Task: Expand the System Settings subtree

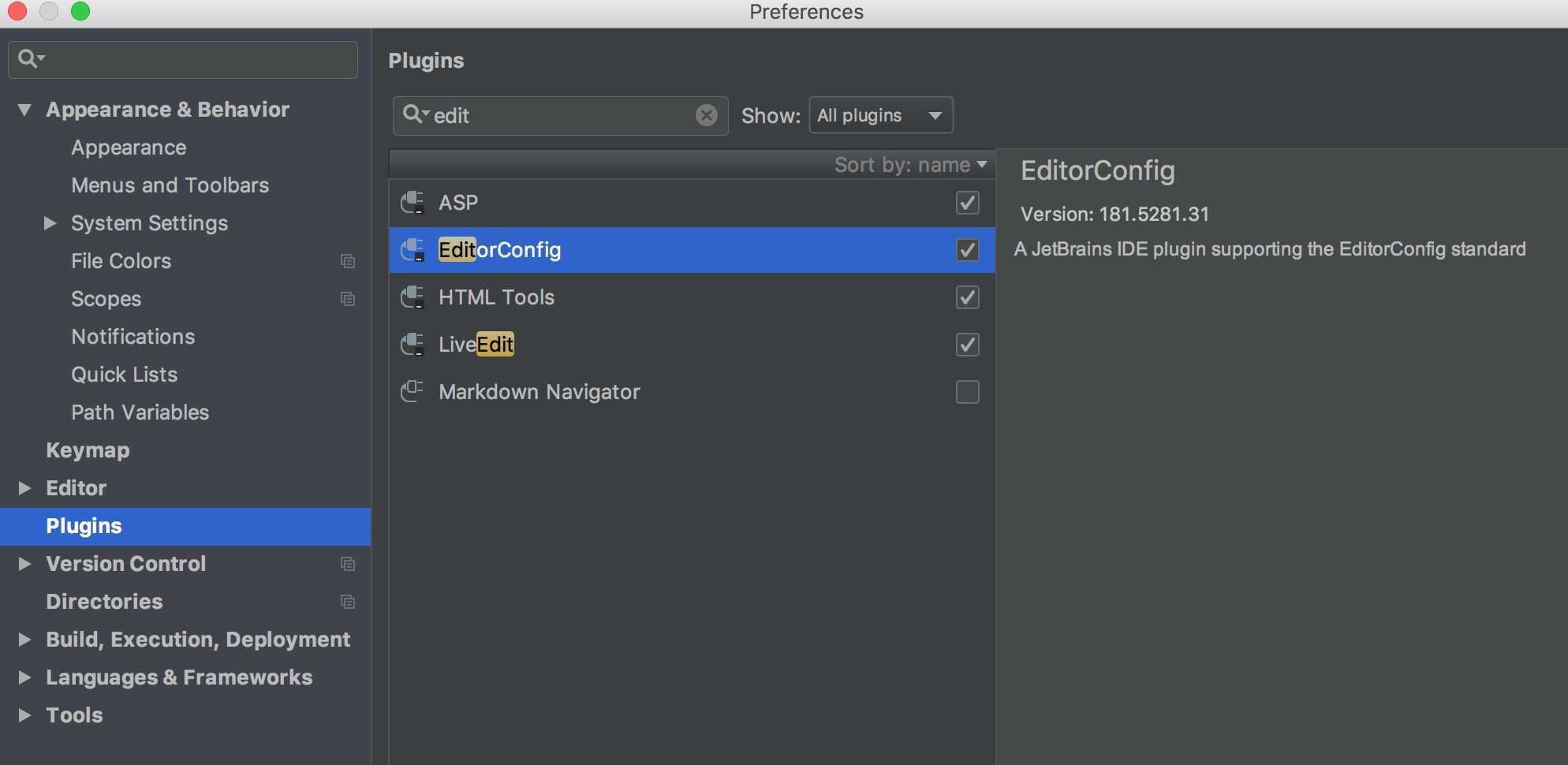Action: coord(50,223)
